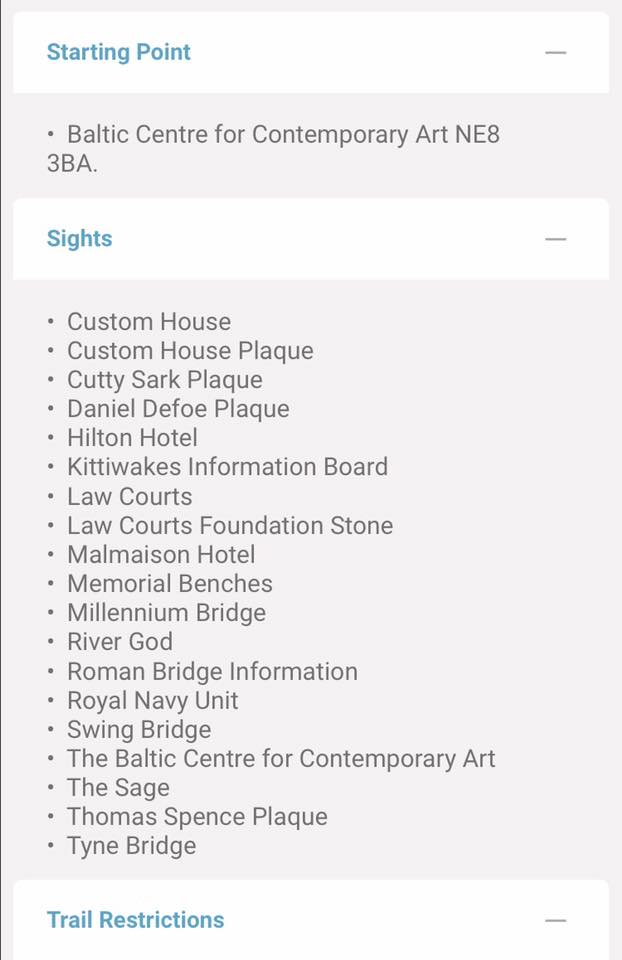Toggle the Sights accordion header
Image resolution: width=622 pixels, height=960 pixels.
311,239
